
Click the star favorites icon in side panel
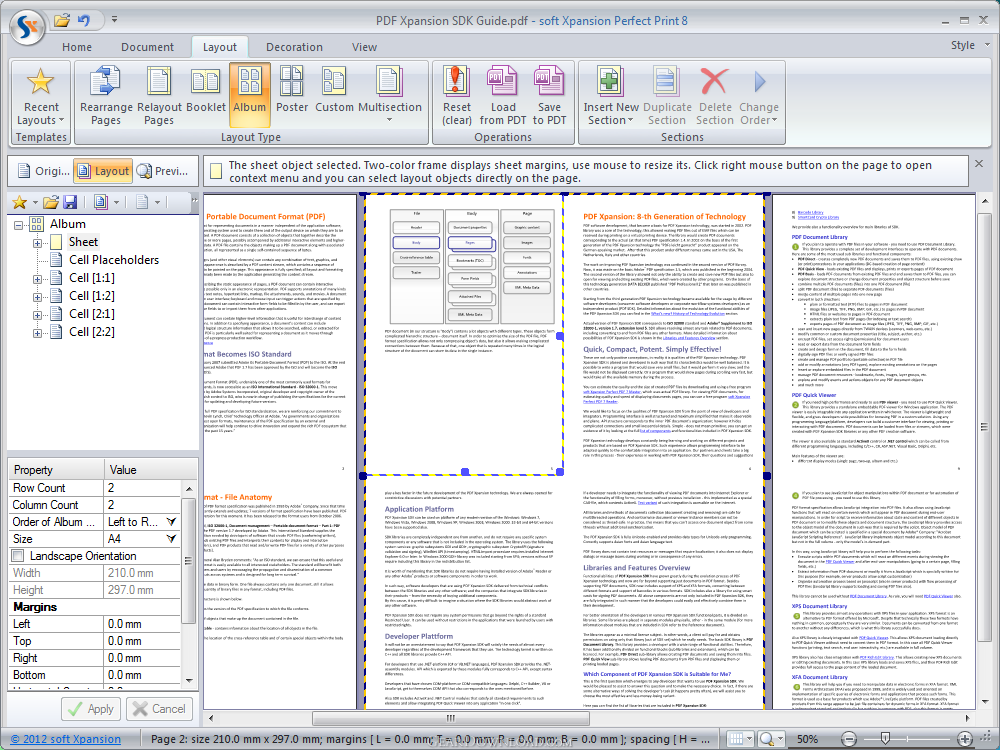pyautogui.click(x=20, y=202)
